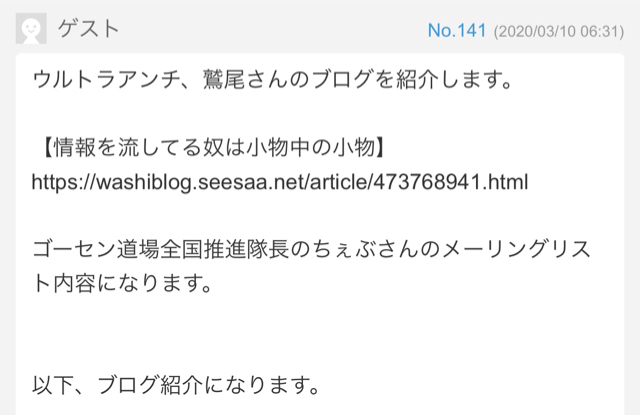Click the closing 】 bracket of the title
The height and width of the screenshot is (415, 640).
380,147
